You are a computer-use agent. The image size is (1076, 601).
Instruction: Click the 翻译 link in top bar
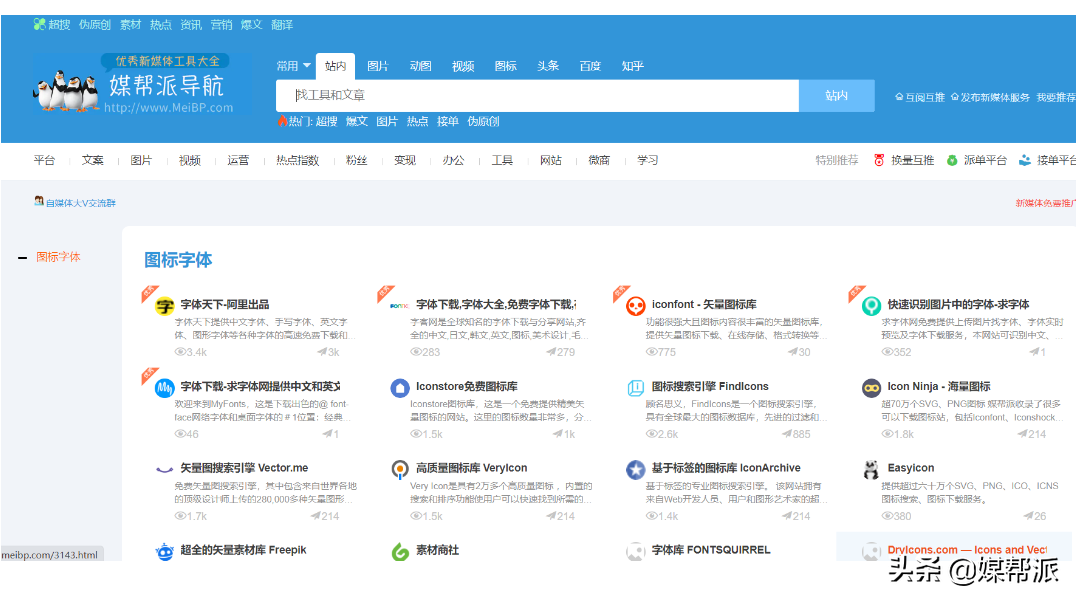point(281,25)
